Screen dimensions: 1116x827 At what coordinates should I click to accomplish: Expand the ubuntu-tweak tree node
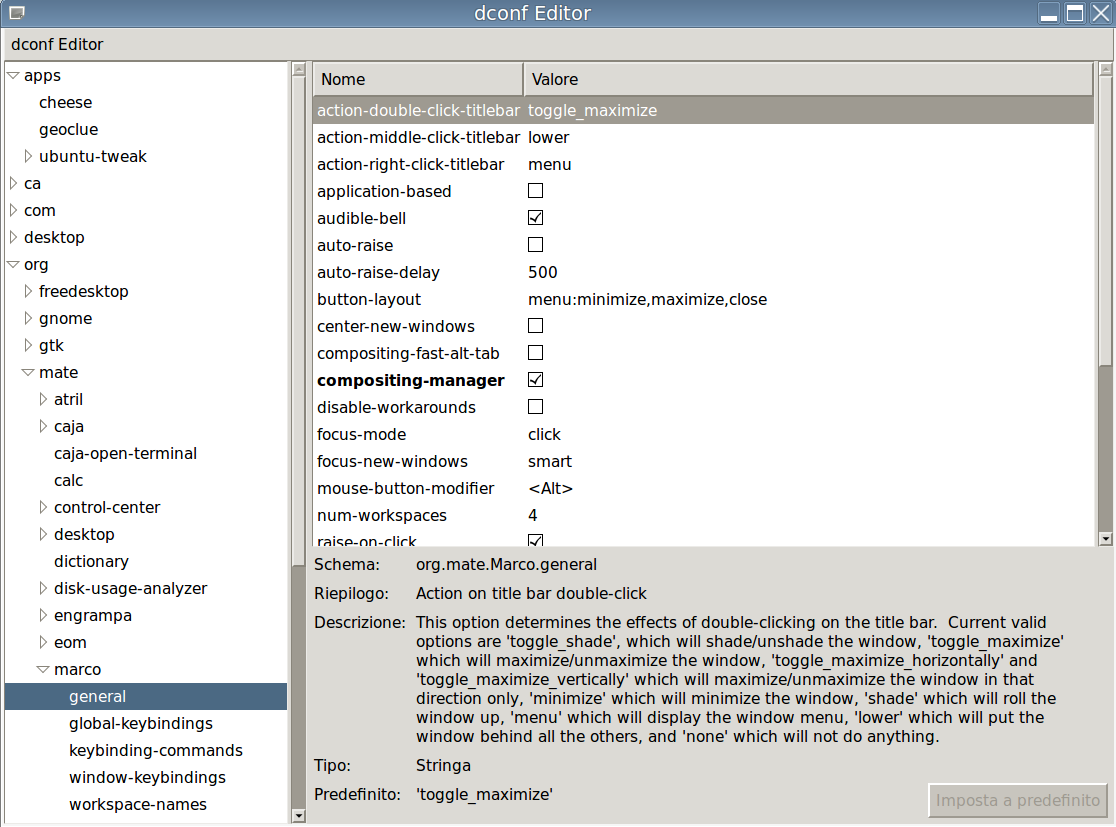(28, 157)
